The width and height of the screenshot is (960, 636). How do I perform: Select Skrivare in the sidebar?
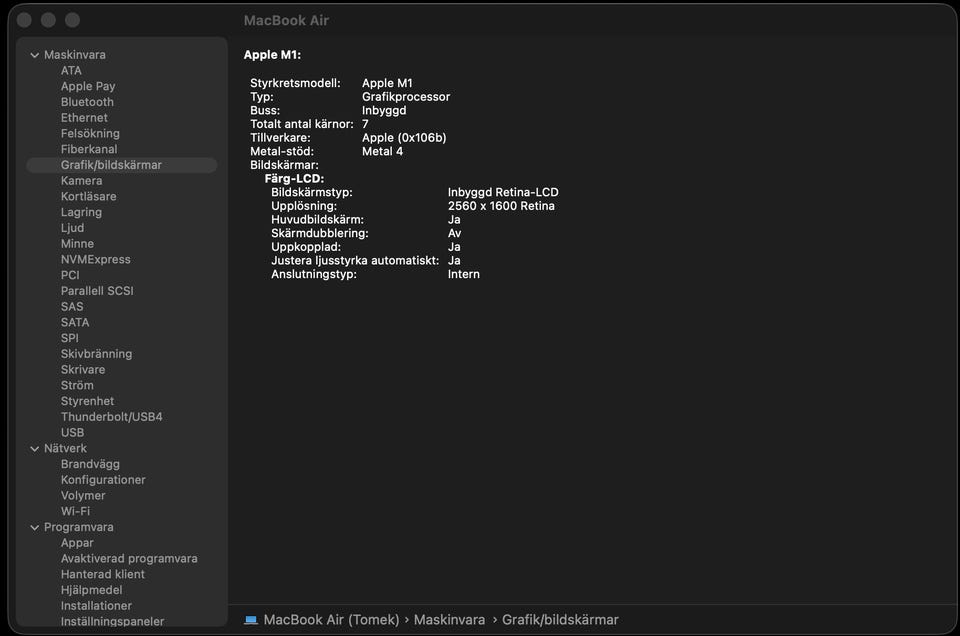pyautogui.click(x=83, y=370)
